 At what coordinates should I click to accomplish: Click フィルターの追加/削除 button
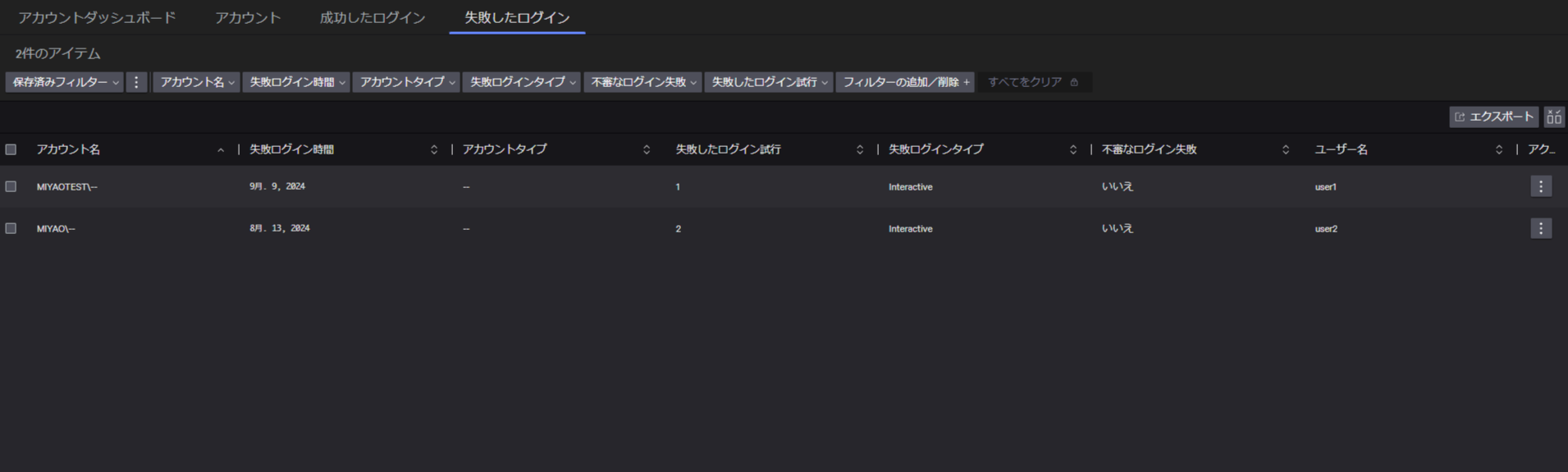(x=905, y=82)
